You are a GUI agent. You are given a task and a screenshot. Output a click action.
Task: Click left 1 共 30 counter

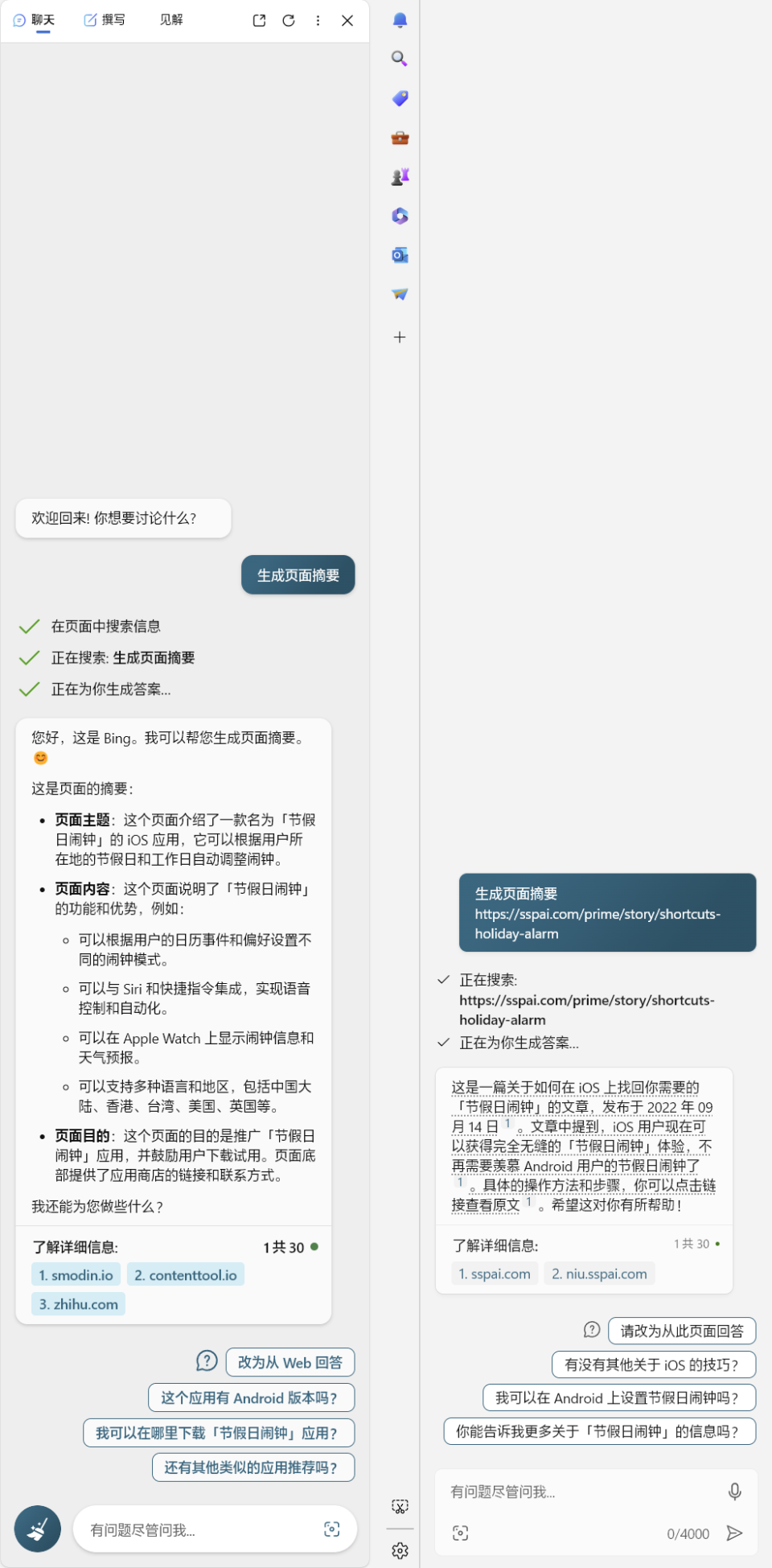pyautogui.click(x=283, y=1247)
